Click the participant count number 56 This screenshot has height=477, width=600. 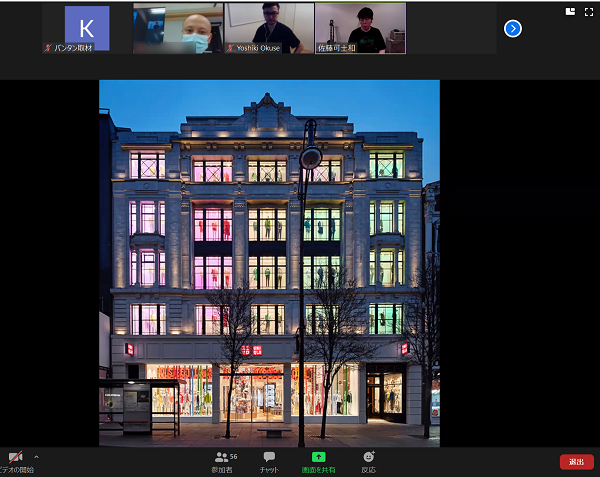(x=234, y=455)
